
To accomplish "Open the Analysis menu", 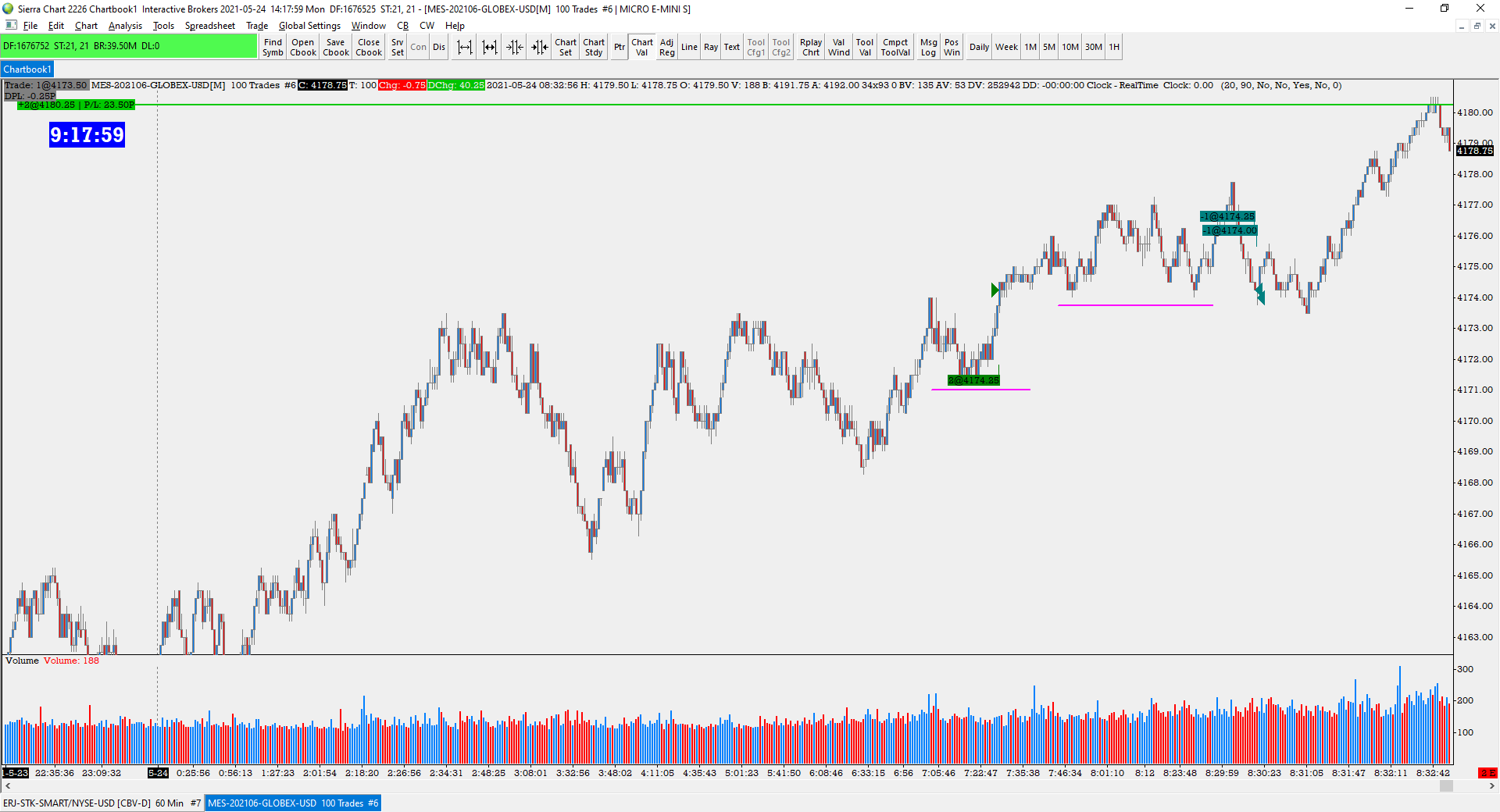I will point(125,26).
